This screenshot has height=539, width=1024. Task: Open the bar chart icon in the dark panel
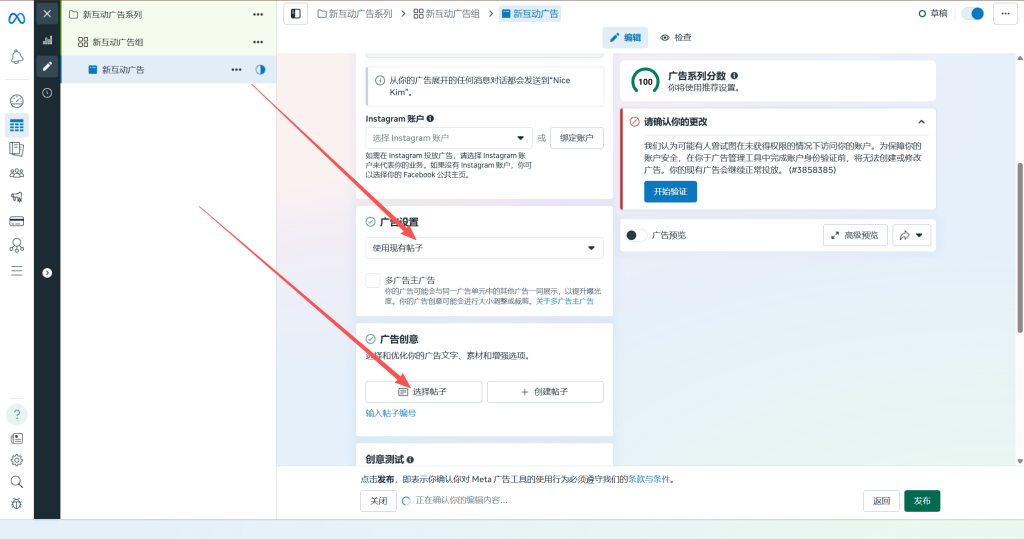(47, 40)
